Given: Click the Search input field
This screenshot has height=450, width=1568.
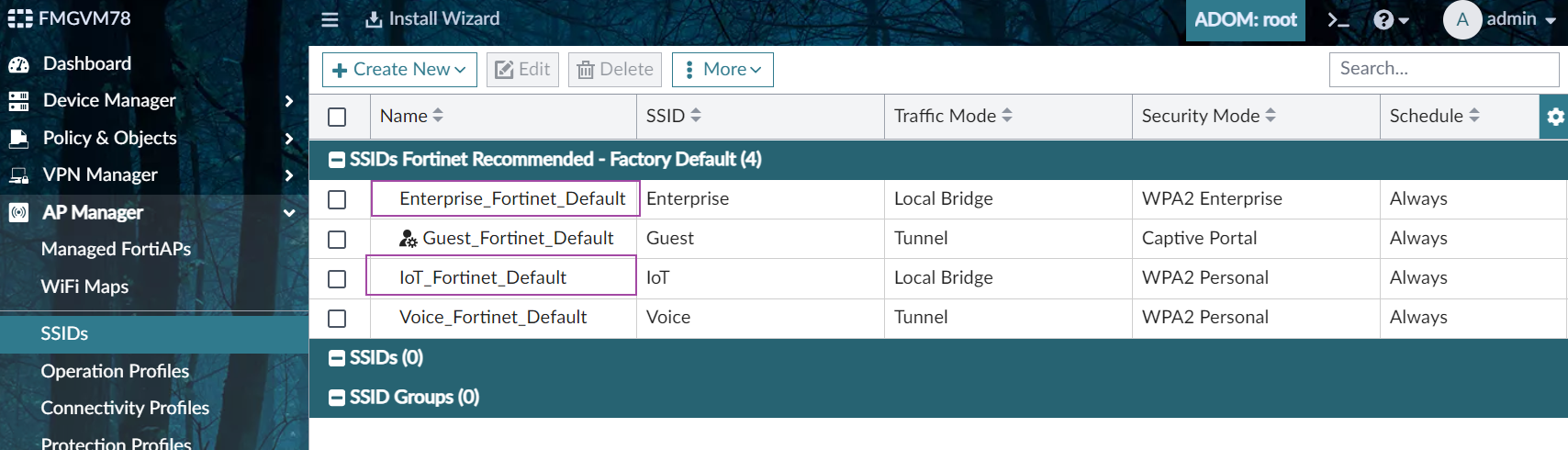Looking at the screenshot, I should pos(1443,69).
